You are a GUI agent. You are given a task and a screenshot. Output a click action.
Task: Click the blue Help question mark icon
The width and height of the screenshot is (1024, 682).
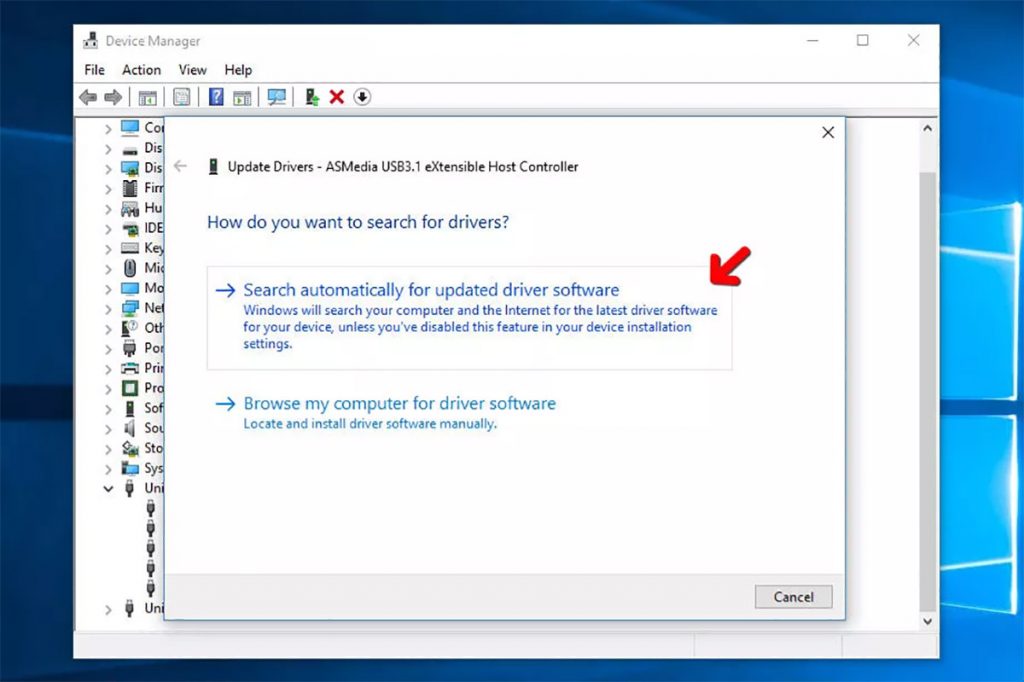click(x=215, y=97)
